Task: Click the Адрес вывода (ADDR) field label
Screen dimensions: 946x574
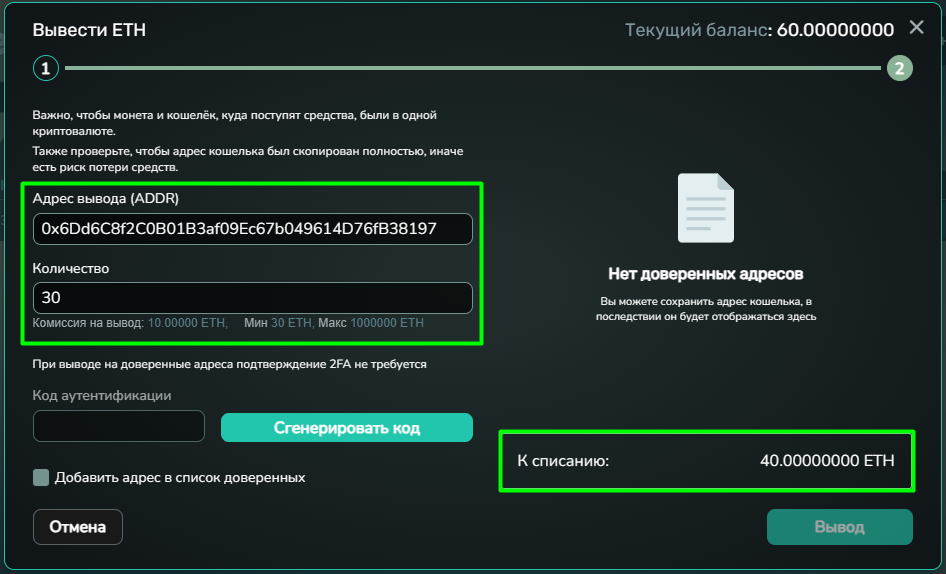Action: point(106,198)
